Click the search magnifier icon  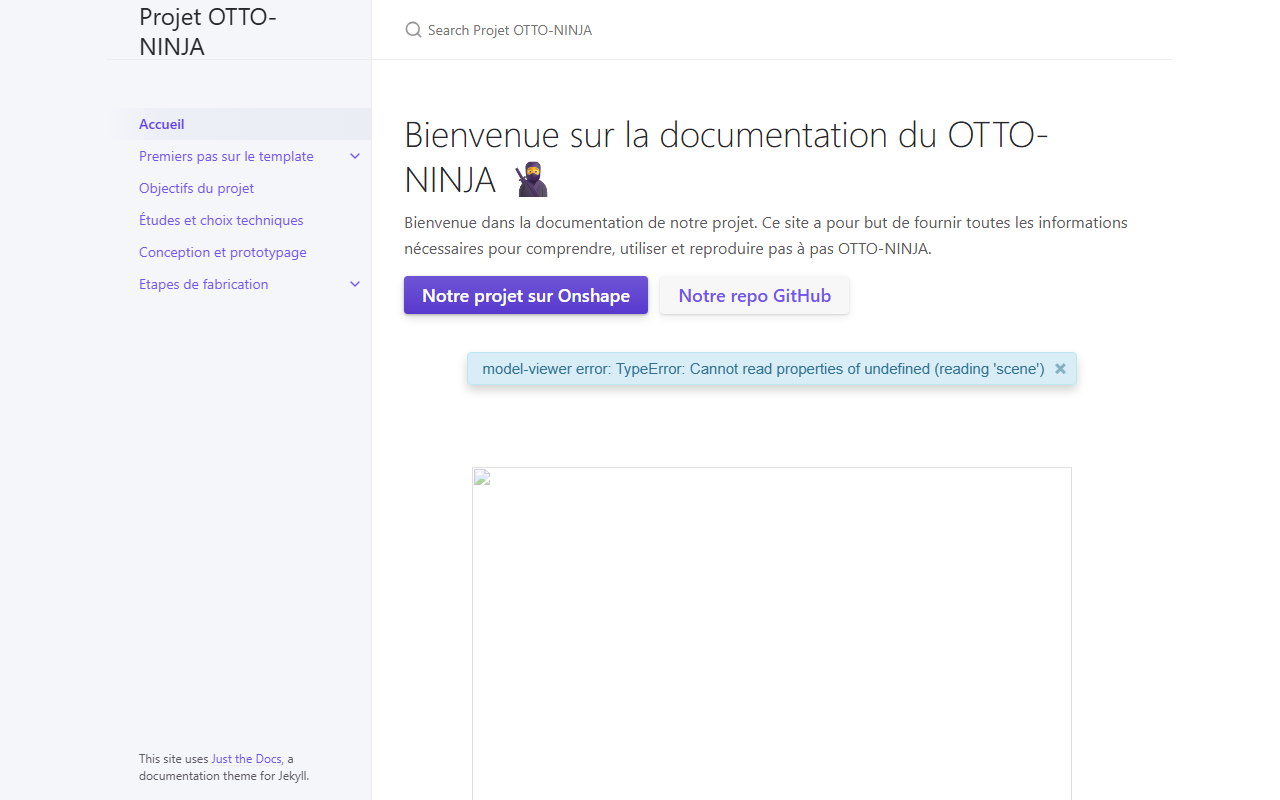click(x=413, y=30)
